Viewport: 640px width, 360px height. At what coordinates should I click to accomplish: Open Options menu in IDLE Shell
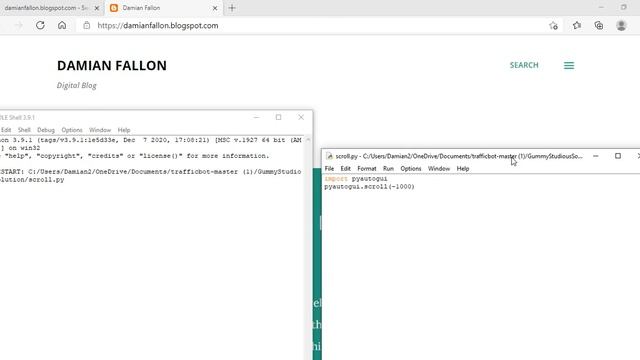point(72,130)
